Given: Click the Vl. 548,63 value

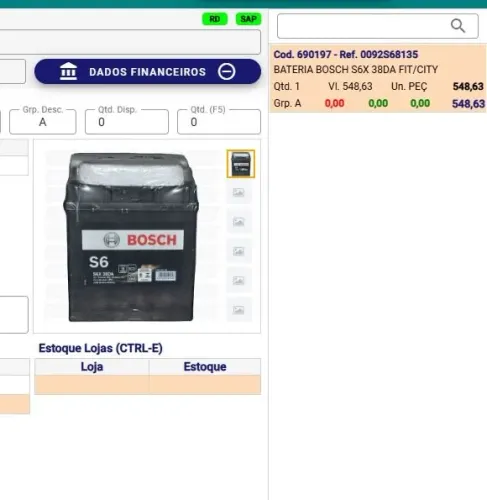Looking at the screenshot, I should click(350, 86).
